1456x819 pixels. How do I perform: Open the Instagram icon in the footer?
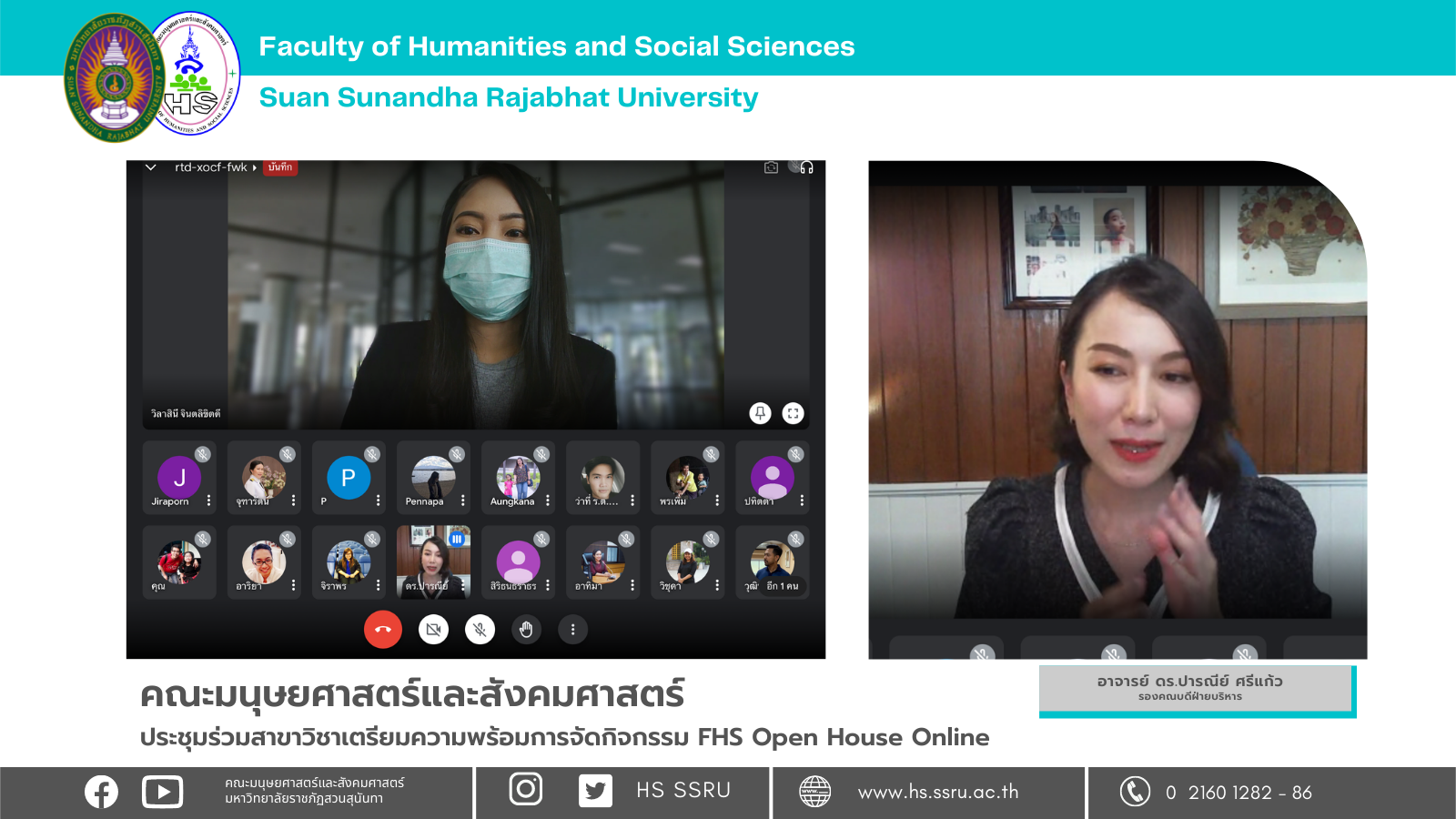(526, 789)
